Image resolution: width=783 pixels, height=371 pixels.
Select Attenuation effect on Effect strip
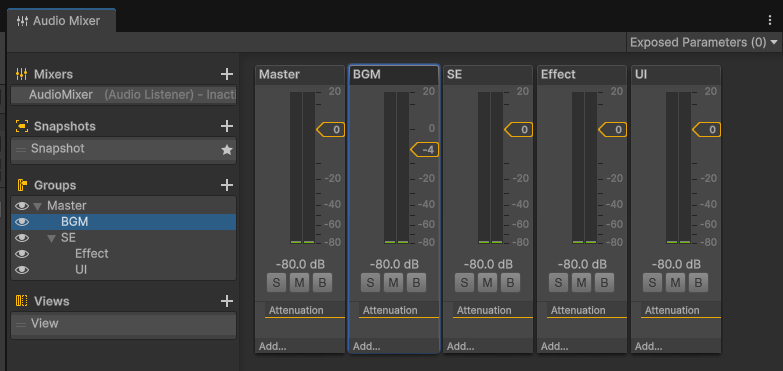click(x=586, y=311)
